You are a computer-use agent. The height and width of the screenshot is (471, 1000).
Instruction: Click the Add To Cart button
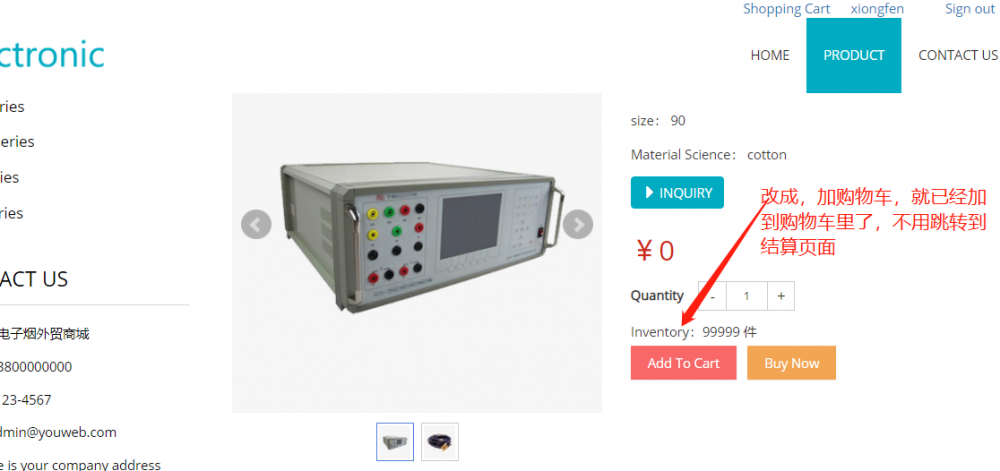683,363
